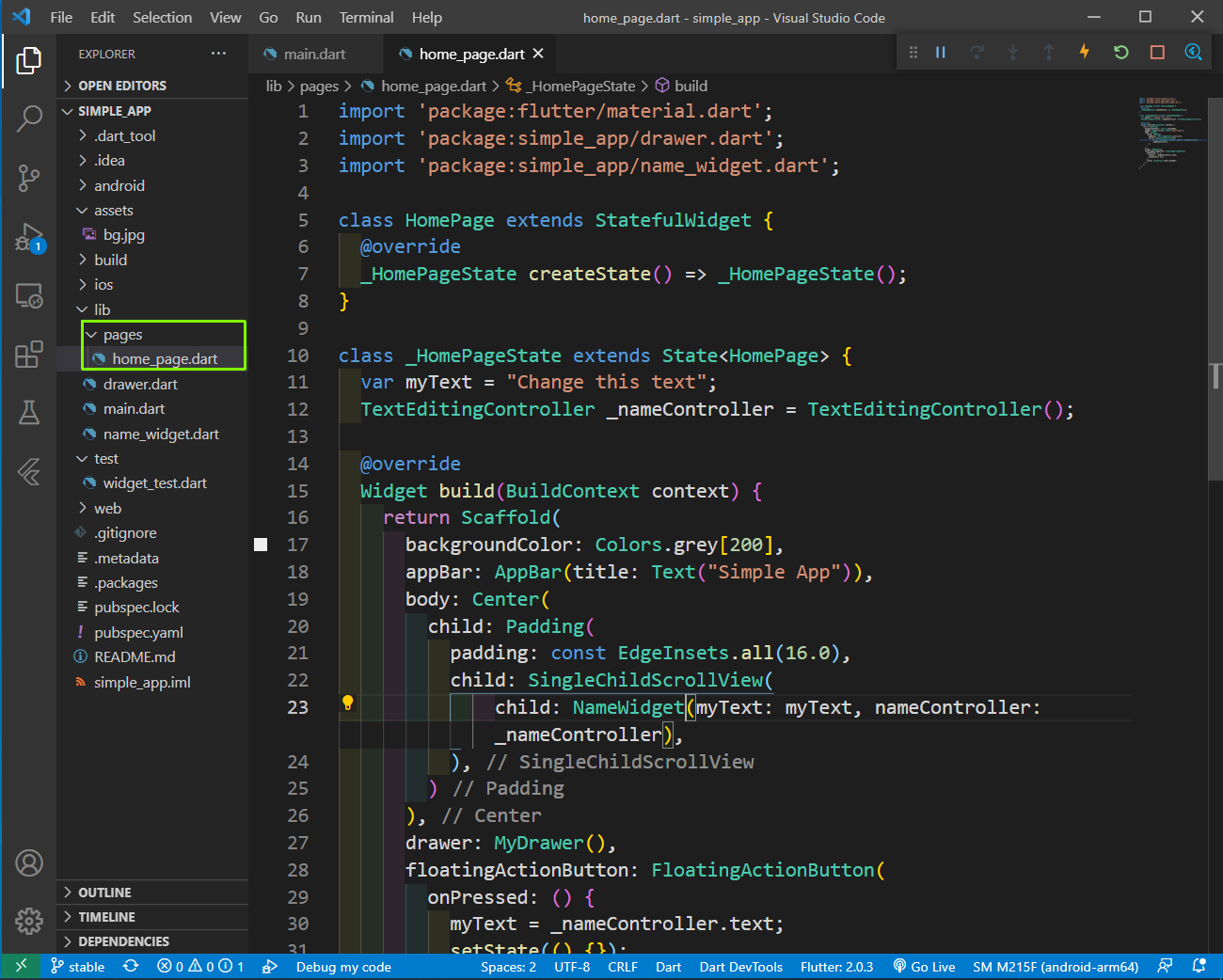Open the Run and Debug view icon
Screen dimensions: 1223x980
[x=29, y=237]
